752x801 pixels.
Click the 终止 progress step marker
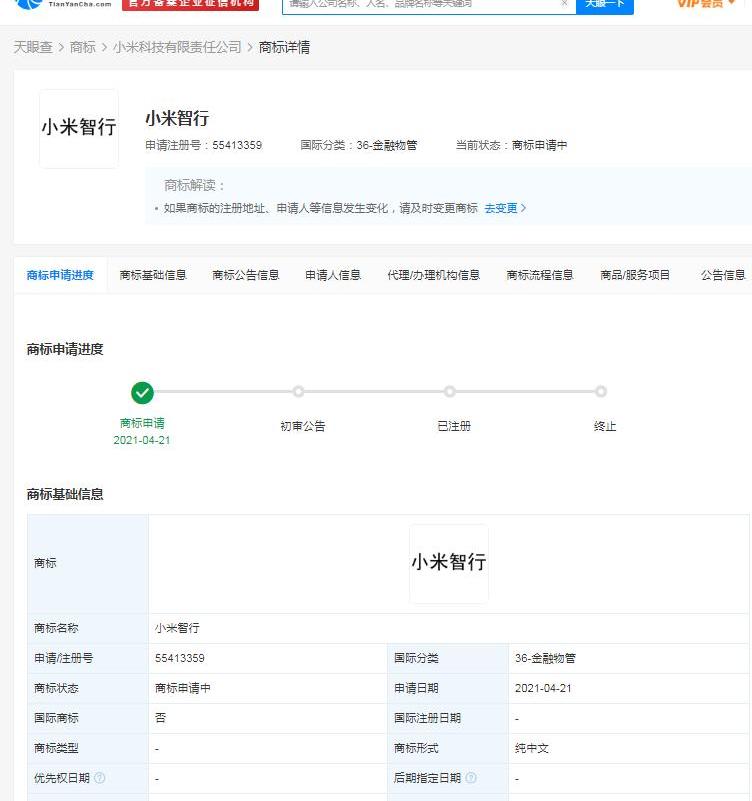pos(601,392)
